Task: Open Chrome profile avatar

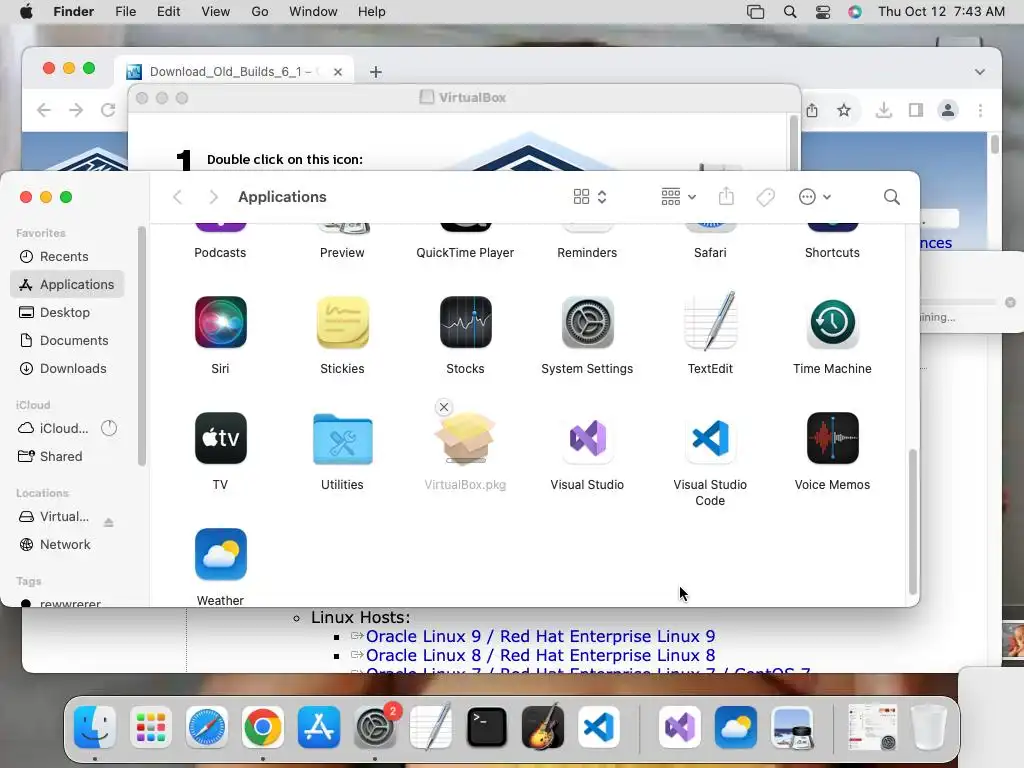Action: (948, 110)
